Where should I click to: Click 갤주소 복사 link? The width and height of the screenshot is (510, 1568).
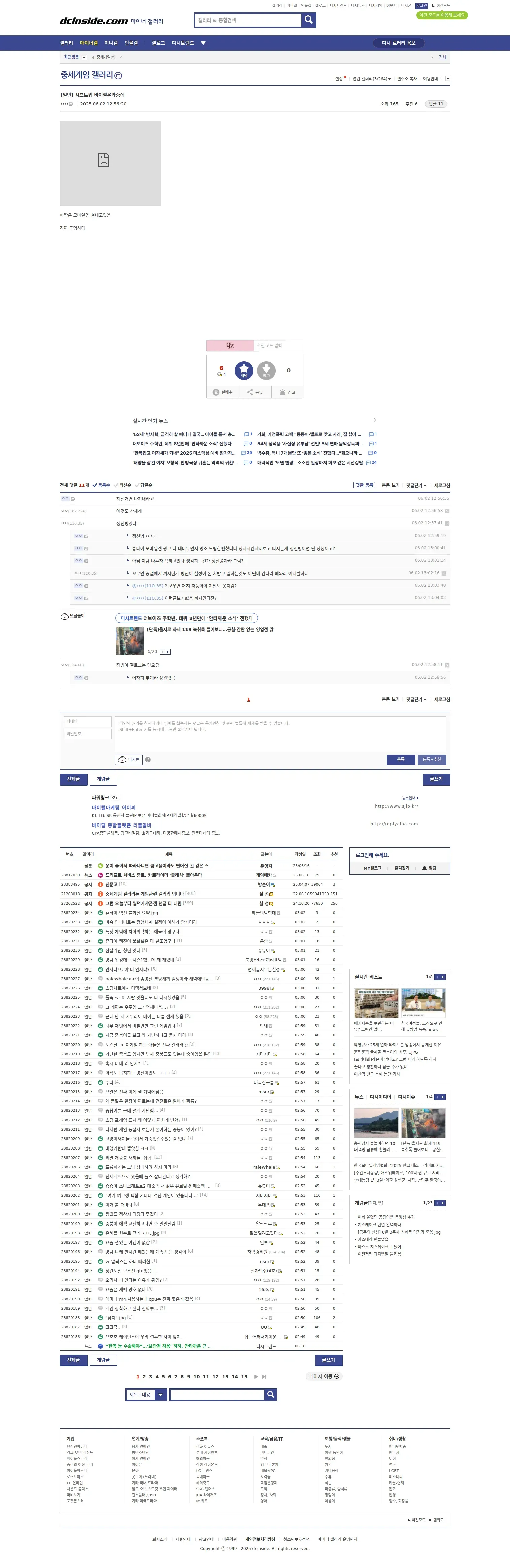coord(407,78)
